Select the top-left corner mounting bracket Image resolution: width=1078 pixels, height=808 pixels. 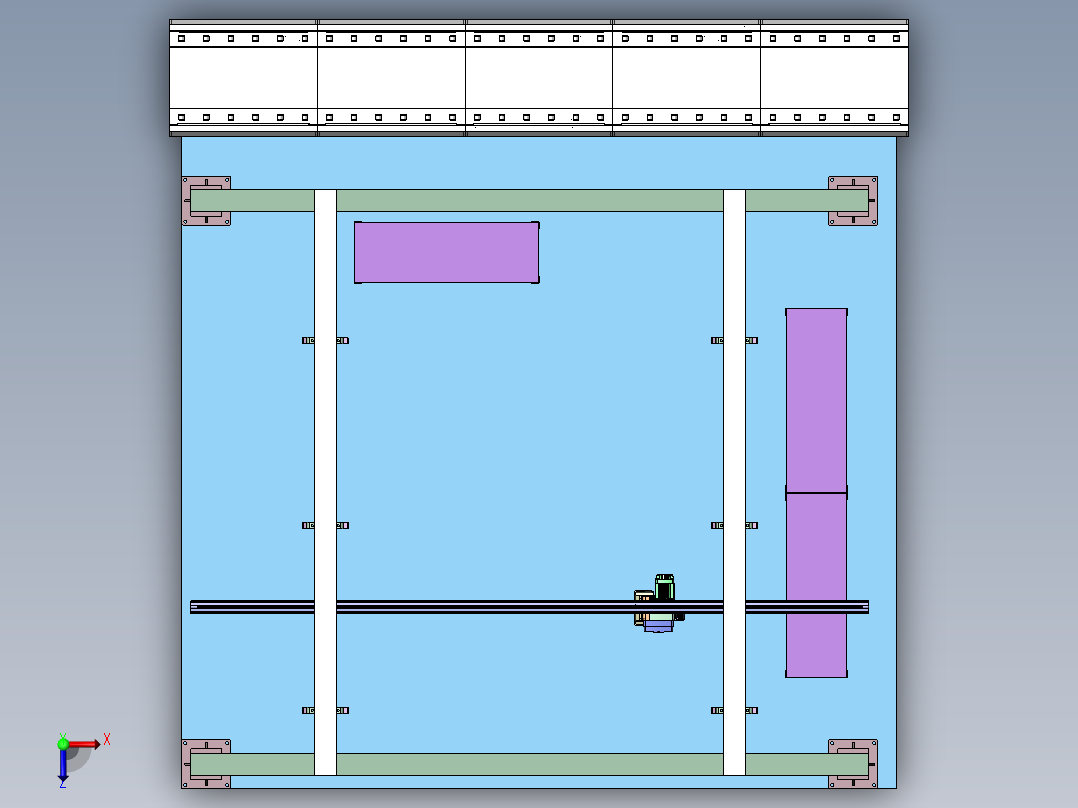tap(206, 201)
